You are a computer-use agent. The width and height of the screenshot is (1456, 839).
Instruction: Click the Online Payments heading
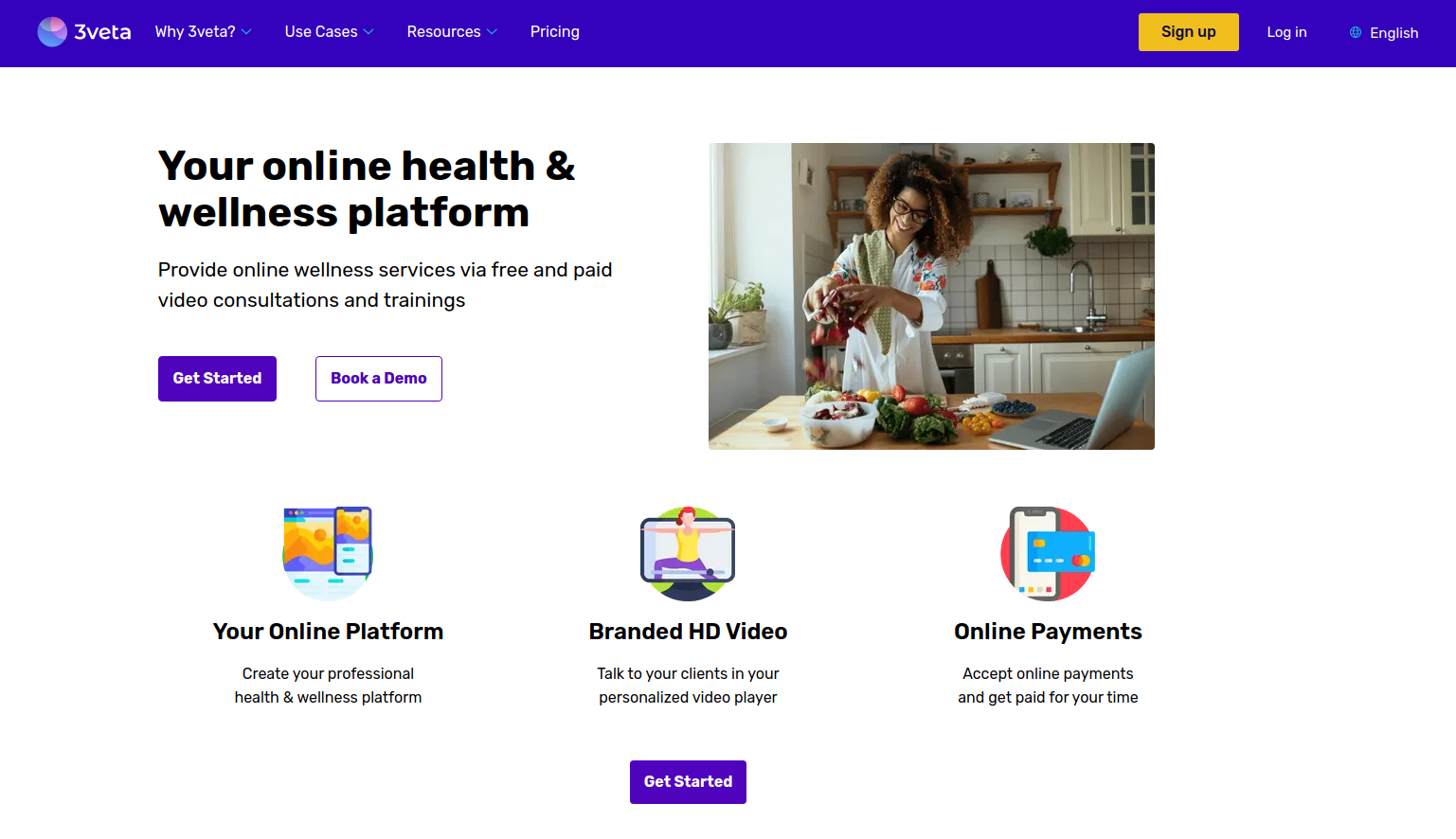(1048, 632)
